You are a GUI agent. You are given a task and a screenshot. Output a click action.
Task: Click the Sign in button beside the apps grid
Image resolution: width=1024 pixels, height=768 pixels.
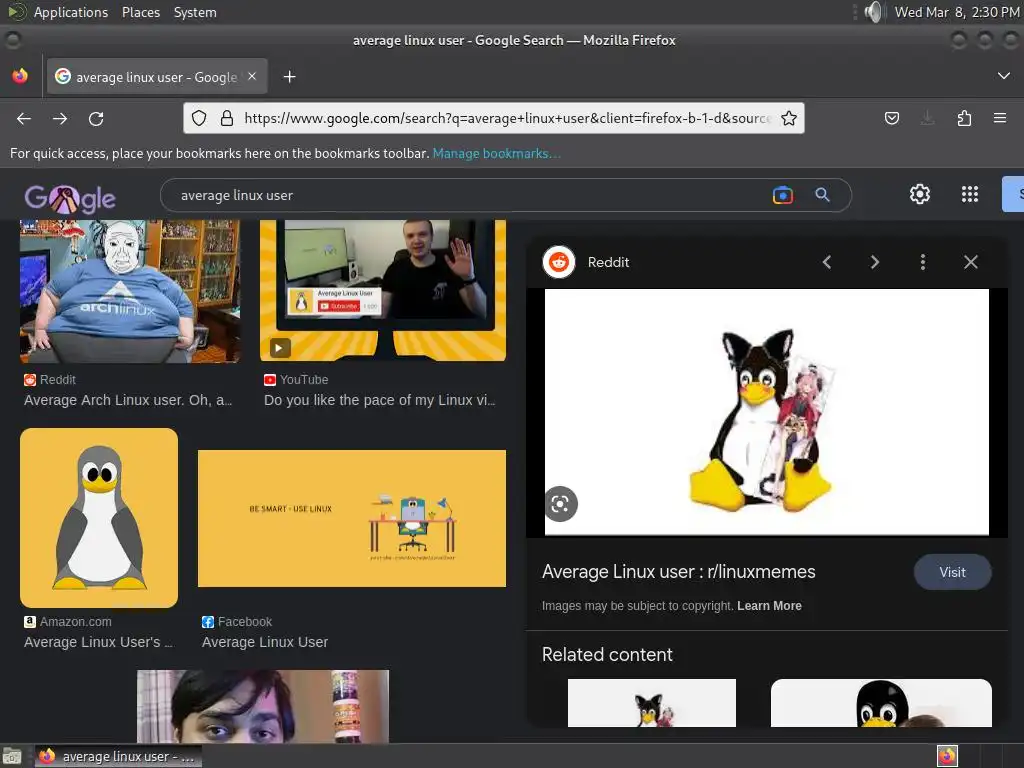click(x=1013, y=194)
